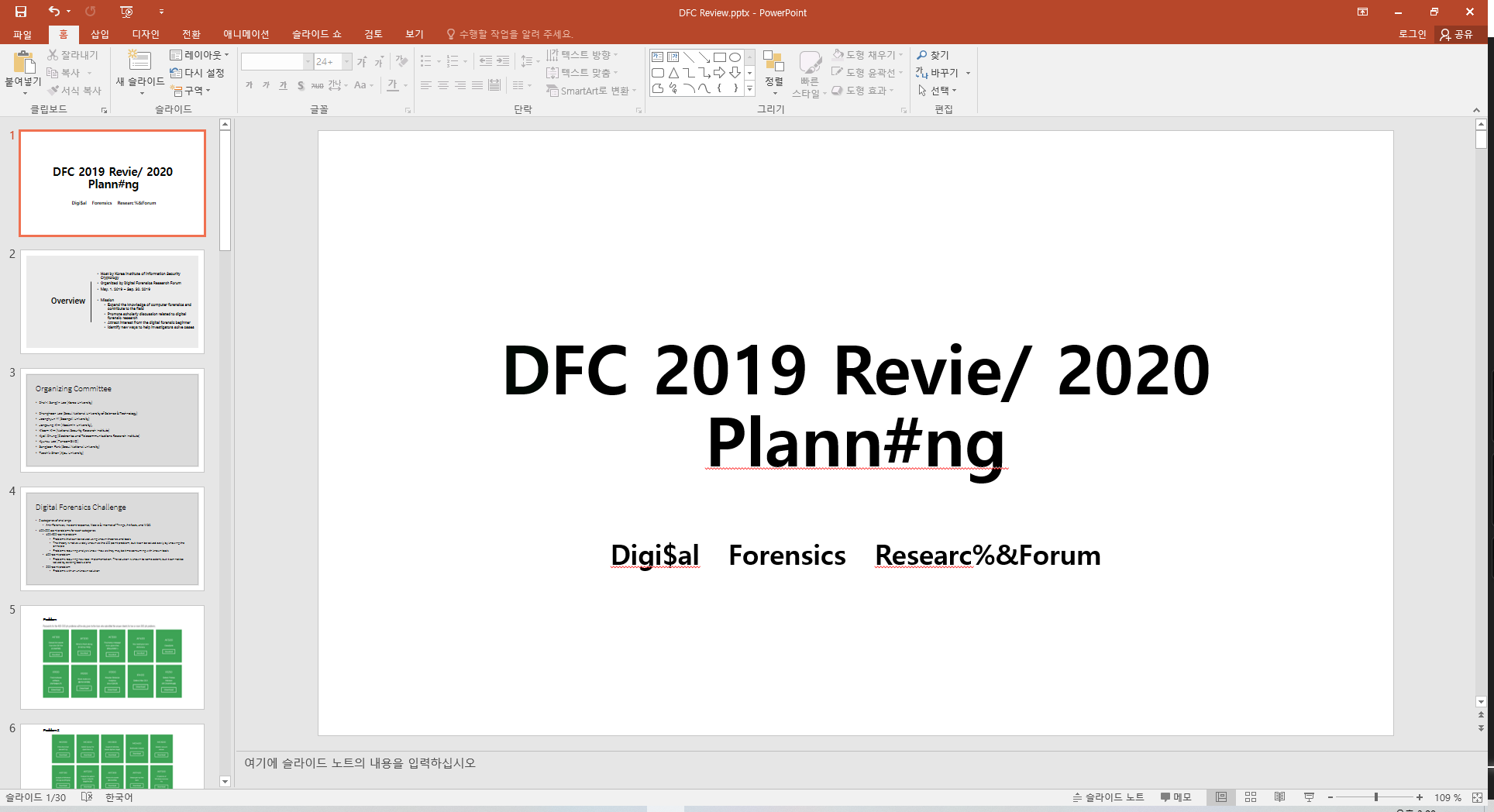Open the File (파일) tab
This screenshot has width=1494, height=812.
(22, 34)
